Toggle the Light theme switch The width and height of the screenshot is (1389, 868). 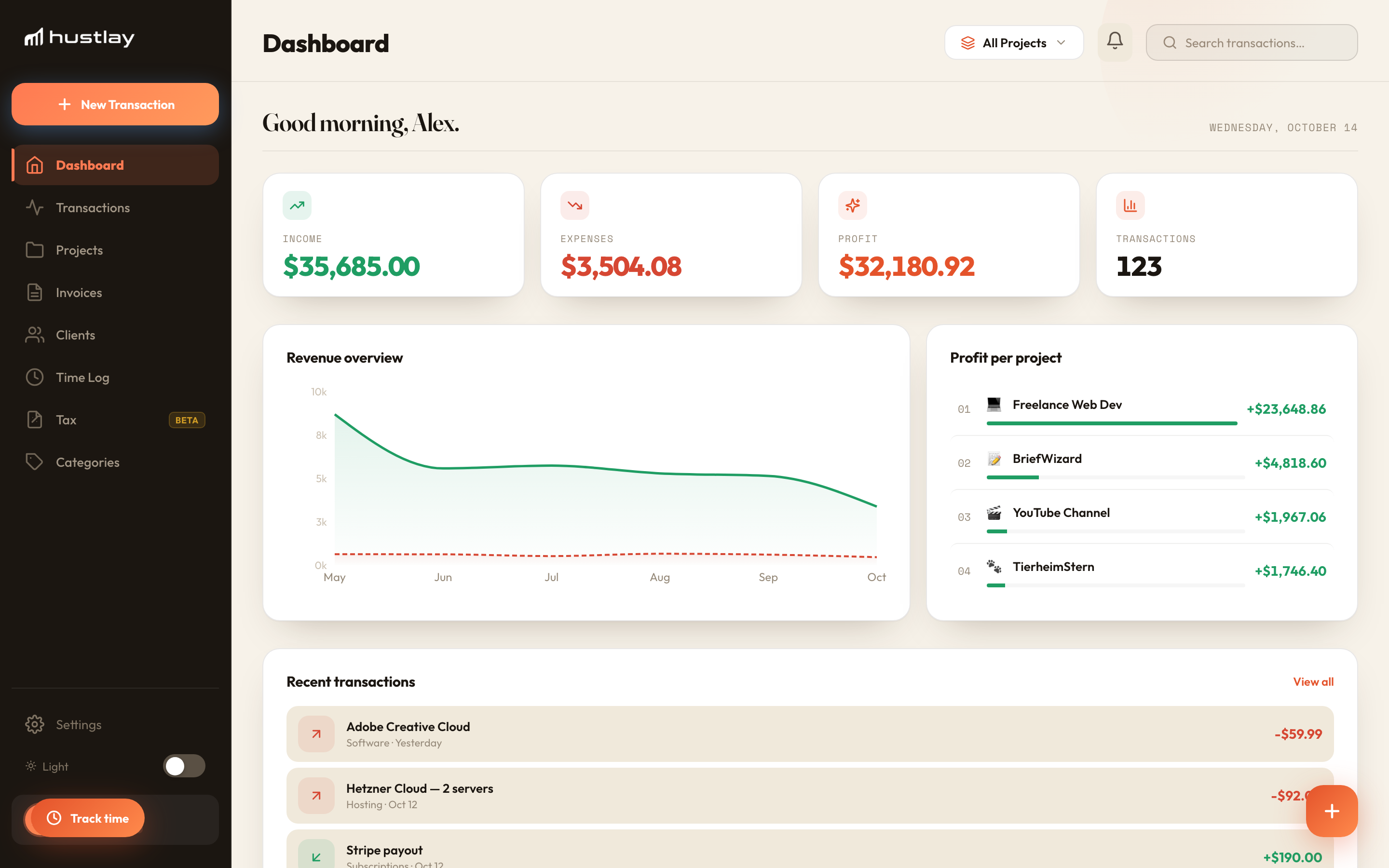click(x=184, y=766)
